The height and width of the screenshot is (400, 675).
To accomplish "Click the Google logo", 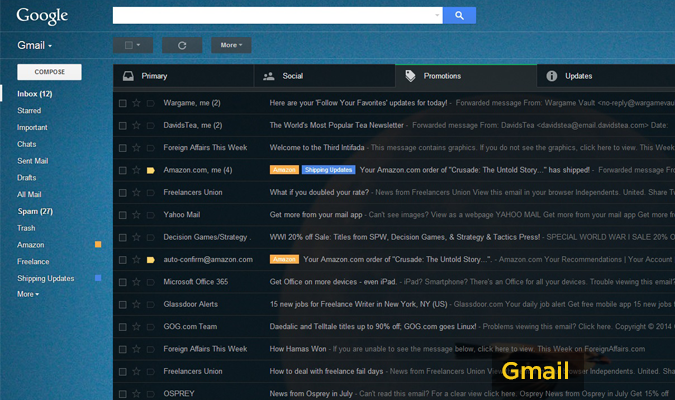I will pyautogui.click(x=42, y=16).
